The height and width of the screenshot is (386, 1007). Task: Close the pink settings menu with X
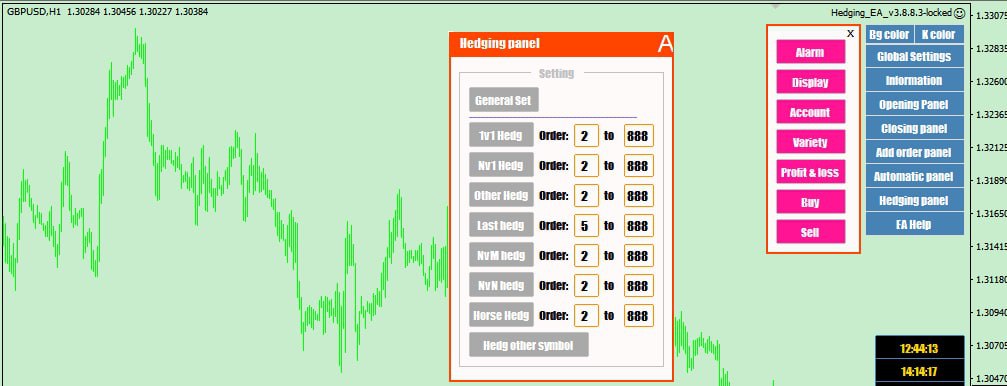(x=850, y=33)
